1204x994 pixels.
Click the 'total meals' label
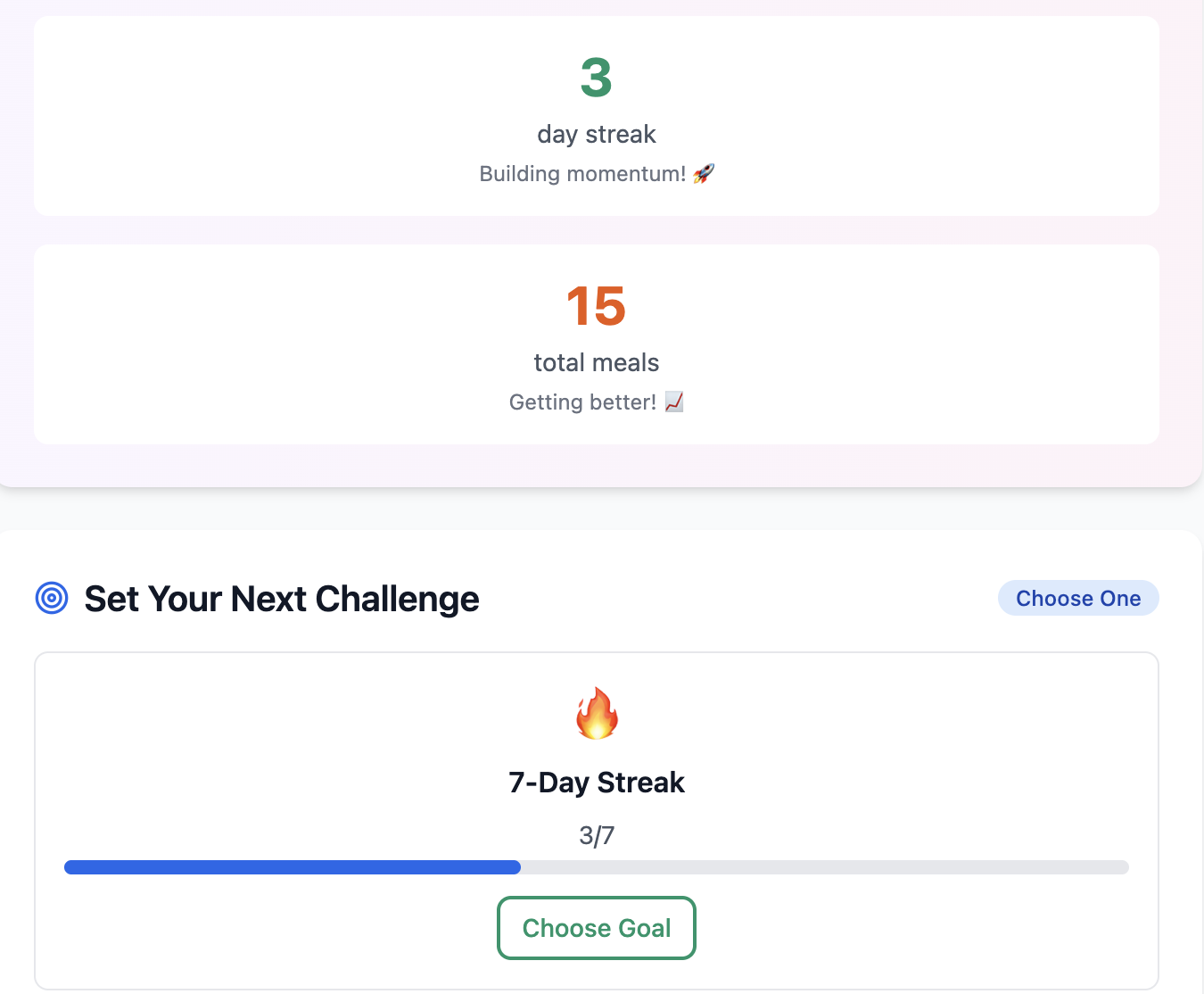pyautogui.click(x=596, y=362)
